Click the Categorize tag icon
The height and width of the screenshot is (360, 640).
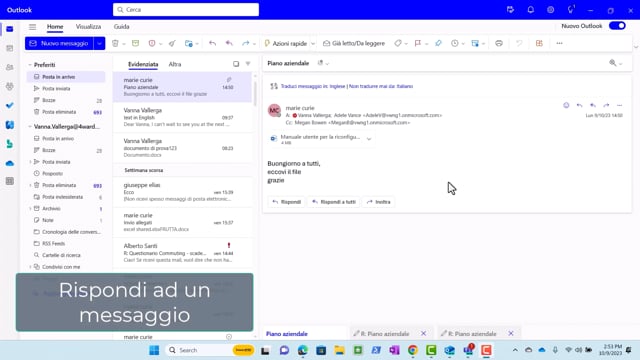(398, 43)
